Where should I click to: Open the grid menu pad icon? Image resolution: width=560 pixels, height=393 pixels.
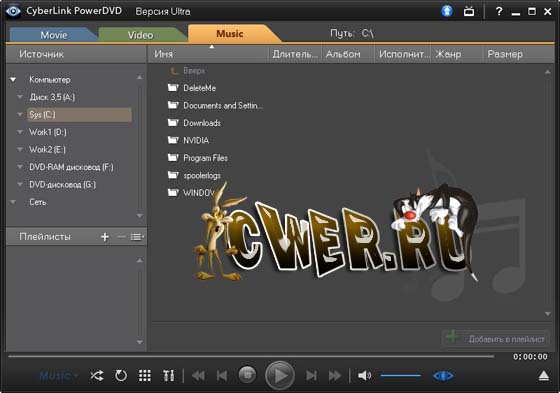point(145,375)
